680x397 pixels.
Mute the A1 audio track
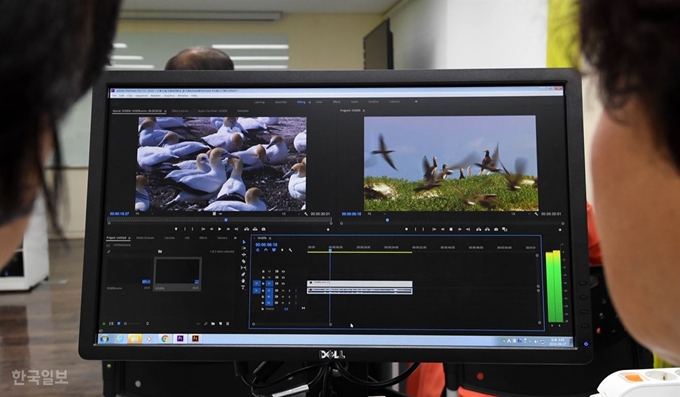(x=283, y=290)
